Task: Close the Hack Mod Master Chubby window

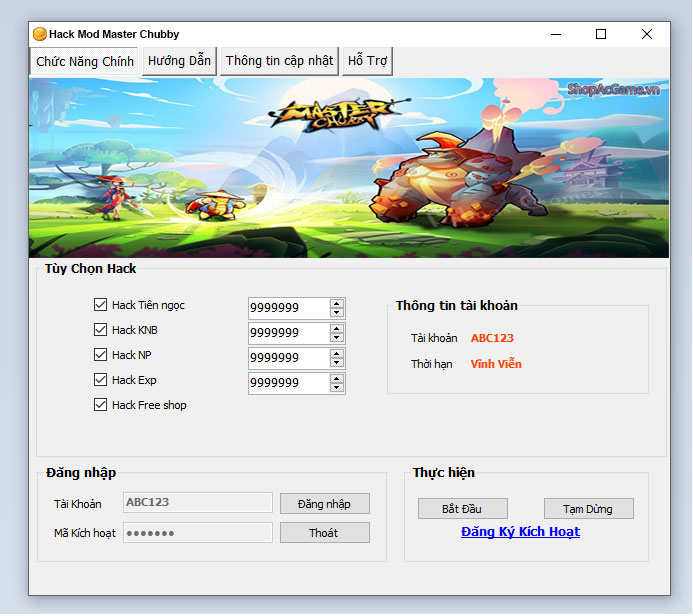Action: tap(647, 34)
